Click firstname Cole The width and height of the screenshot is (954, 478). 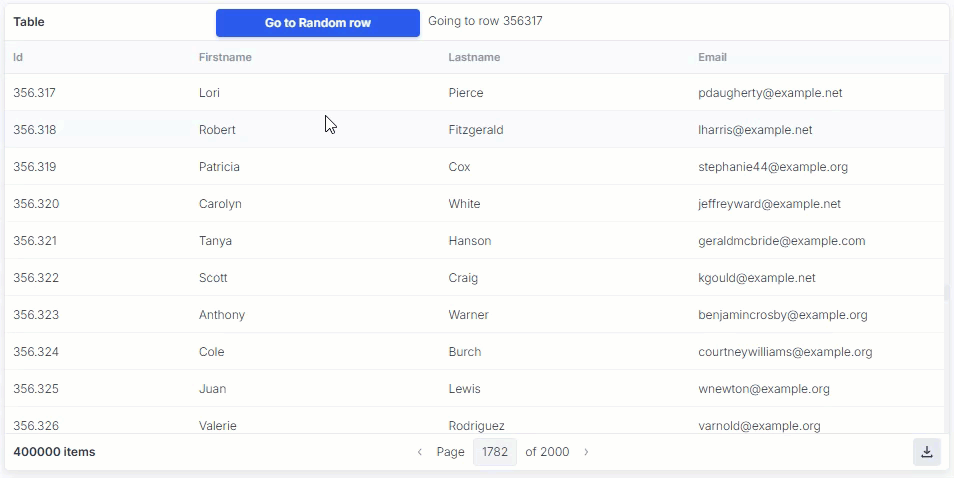coord(212,352)
